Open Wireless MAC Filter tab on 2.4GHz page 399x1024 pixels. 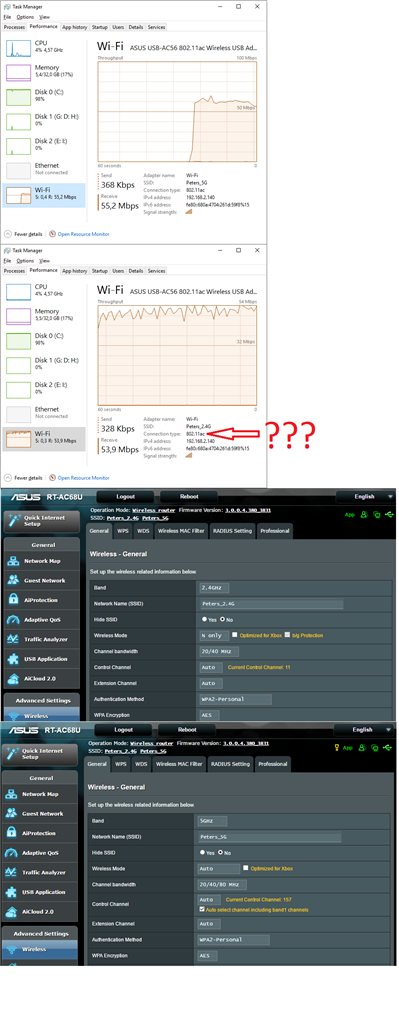point(180,531)
